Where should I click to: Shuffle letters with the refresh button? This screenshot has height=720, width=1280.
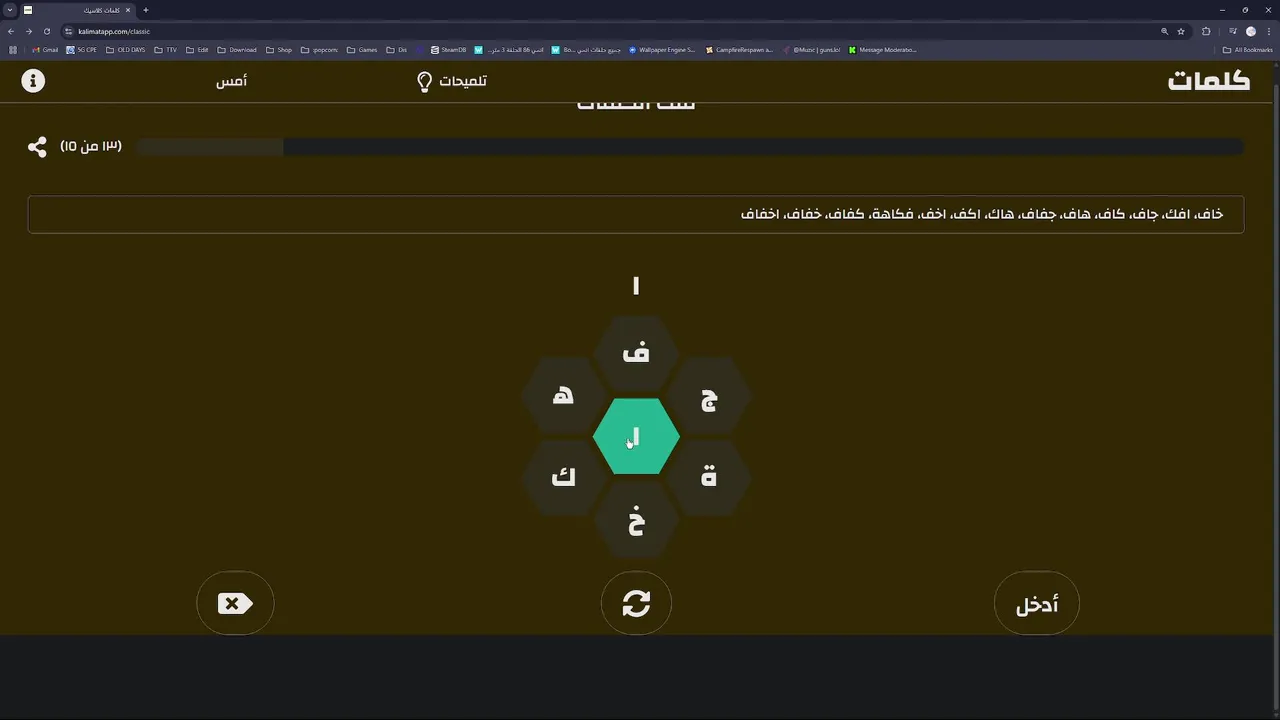point(636,603)
